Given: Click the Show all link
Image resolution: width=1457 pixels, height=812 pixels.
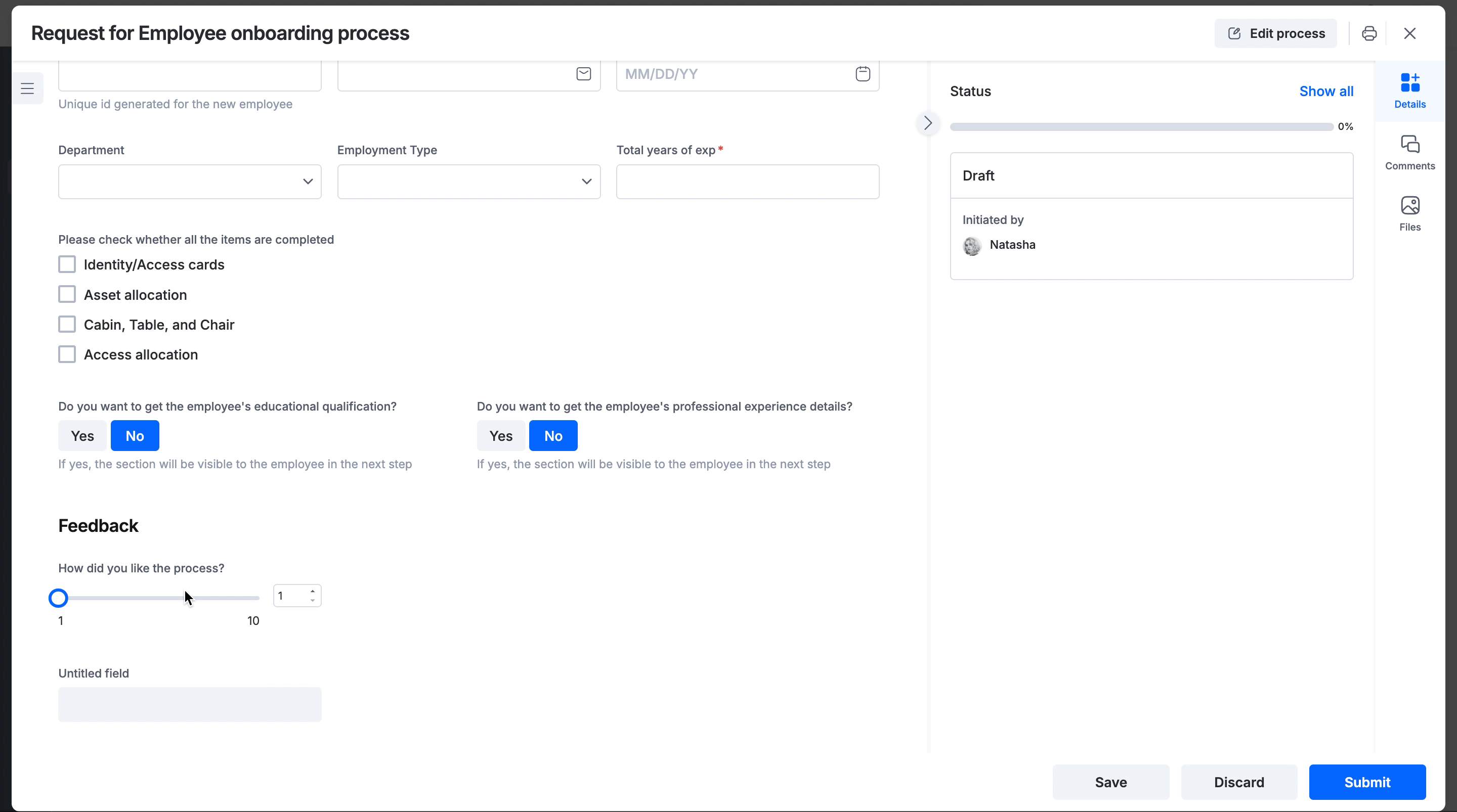Looking at the screenshot, I should click(1326, 91).
